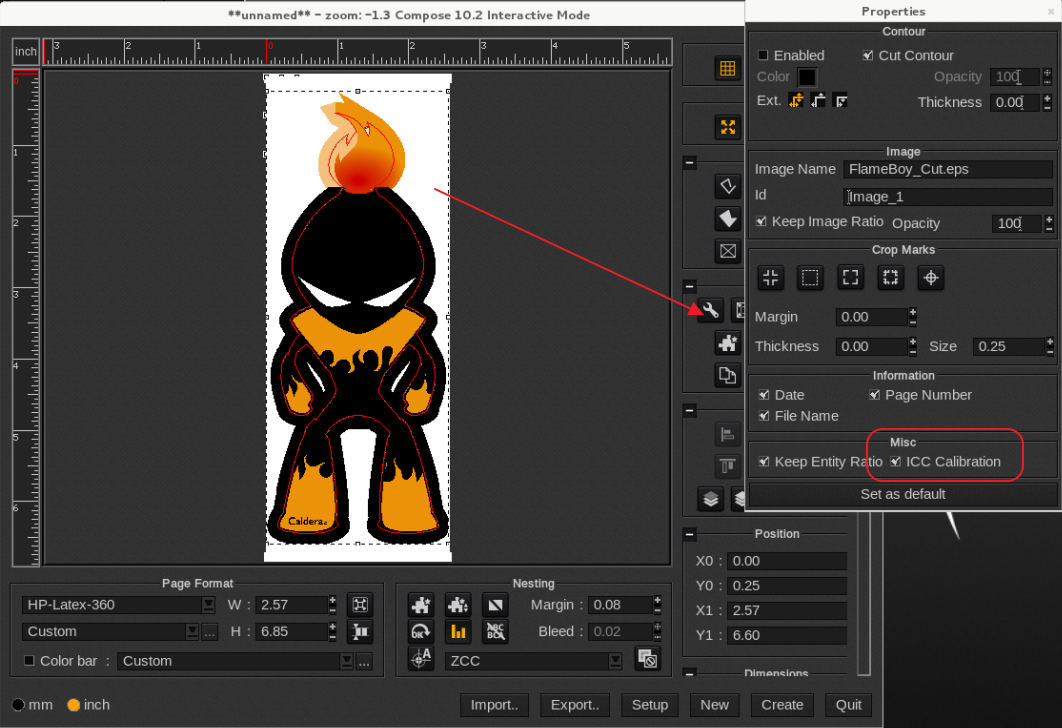This screenshot has width=1062, height=728.
Task: Click the orange bar chart nesting icon
Action: pyautogui.click(x=458, y=631)
